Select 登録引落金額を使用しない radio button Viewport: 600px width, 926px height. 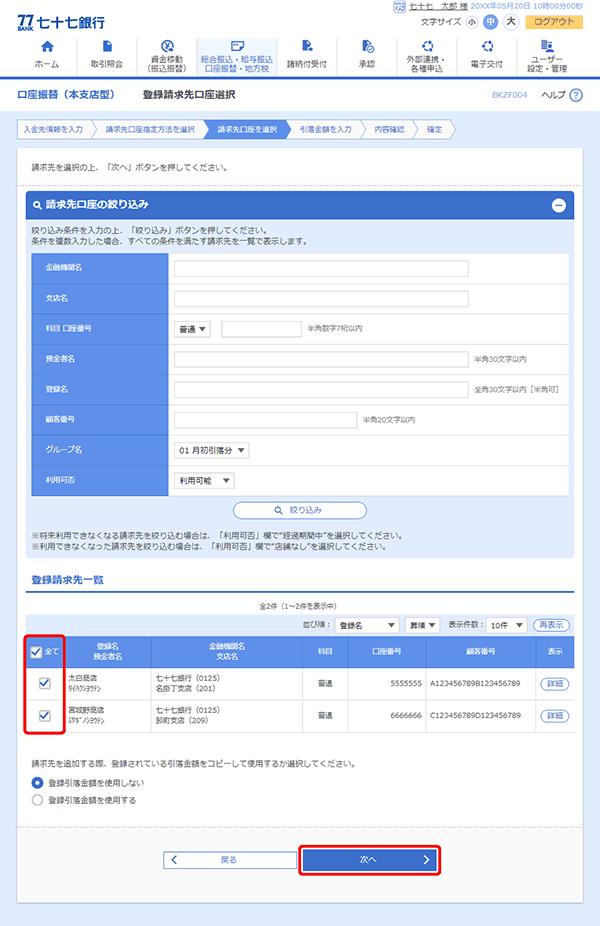click(x=37, y=782)
